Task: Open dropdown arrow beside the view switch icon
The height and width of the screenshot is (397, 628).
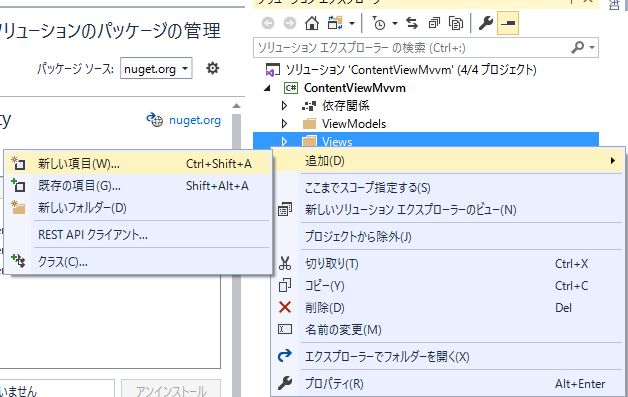Action: coord(352,23)
